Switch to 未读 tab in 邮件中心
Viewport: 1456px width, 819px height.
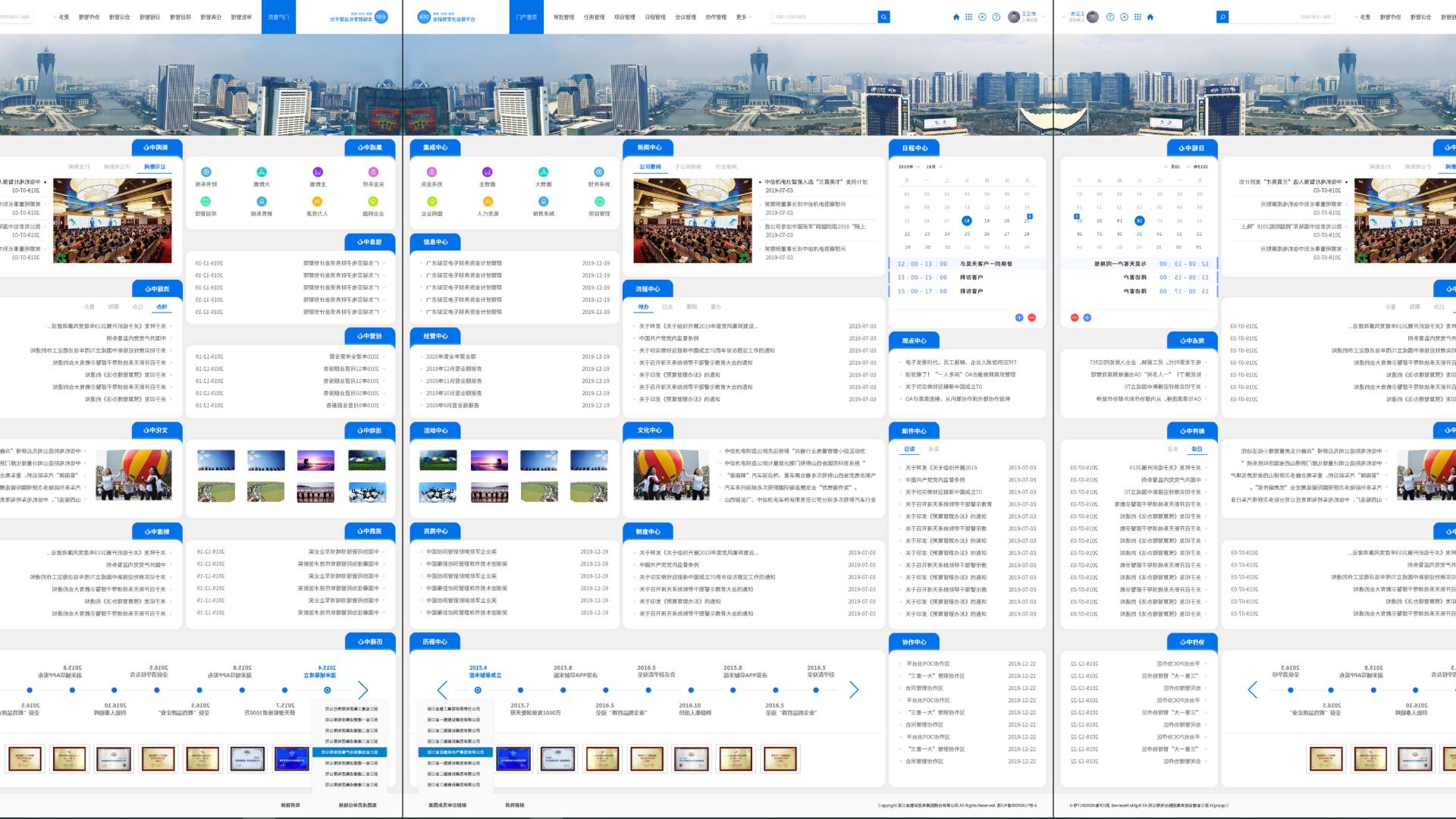pos(934,449)
